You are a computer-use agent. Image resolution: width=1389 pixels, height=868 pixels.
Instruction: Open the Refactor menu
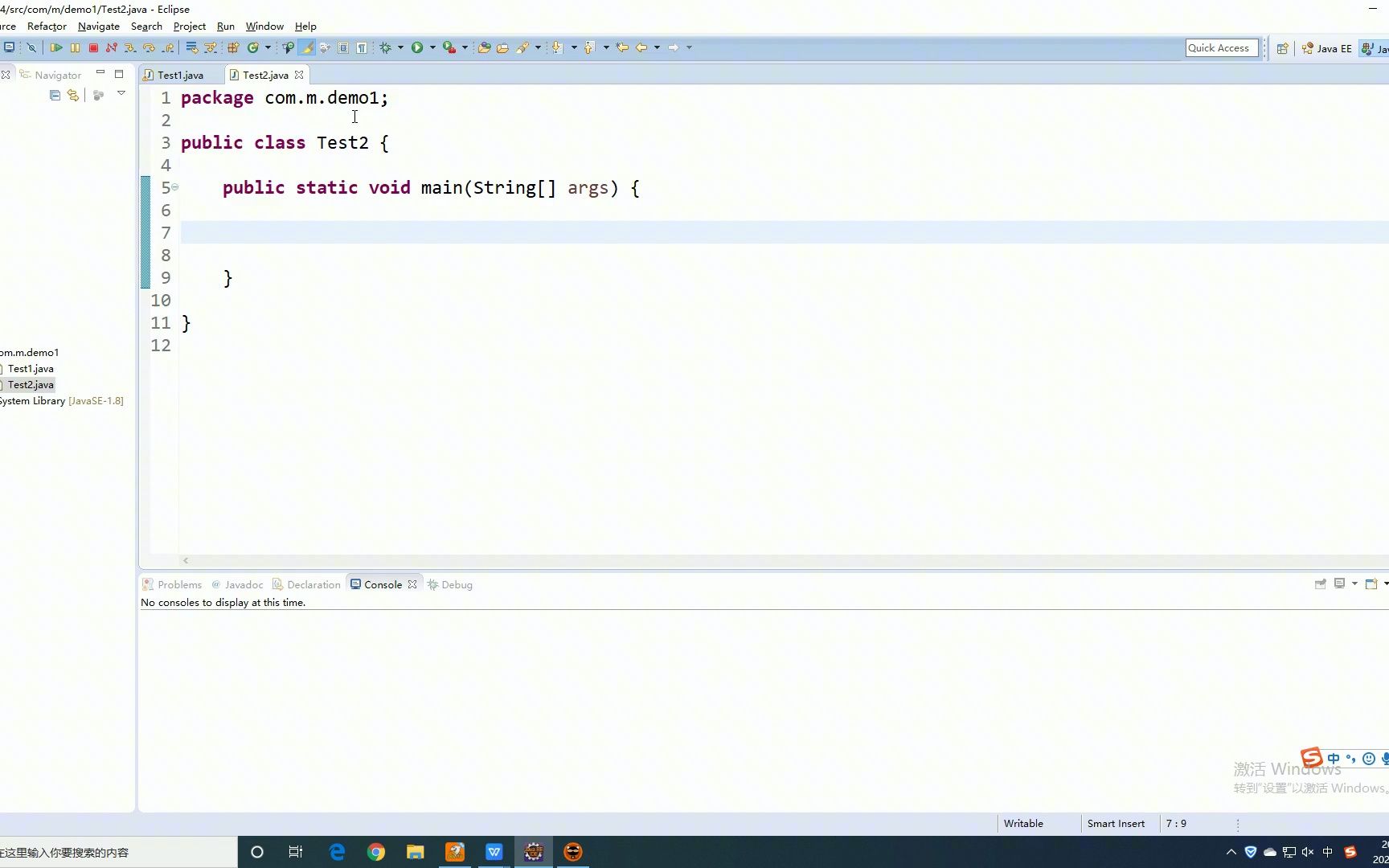[47, 27]
